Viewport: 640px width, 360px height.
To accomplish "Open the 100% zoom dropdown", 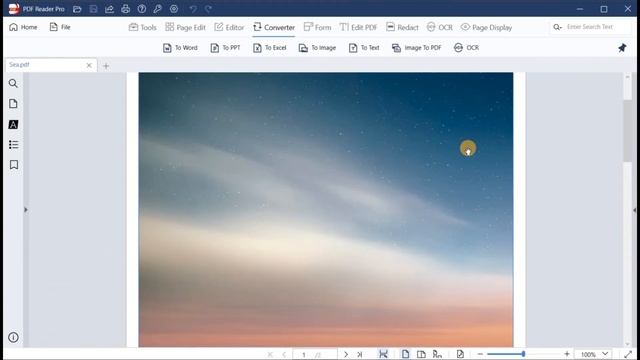I will (x=594, y=354).
